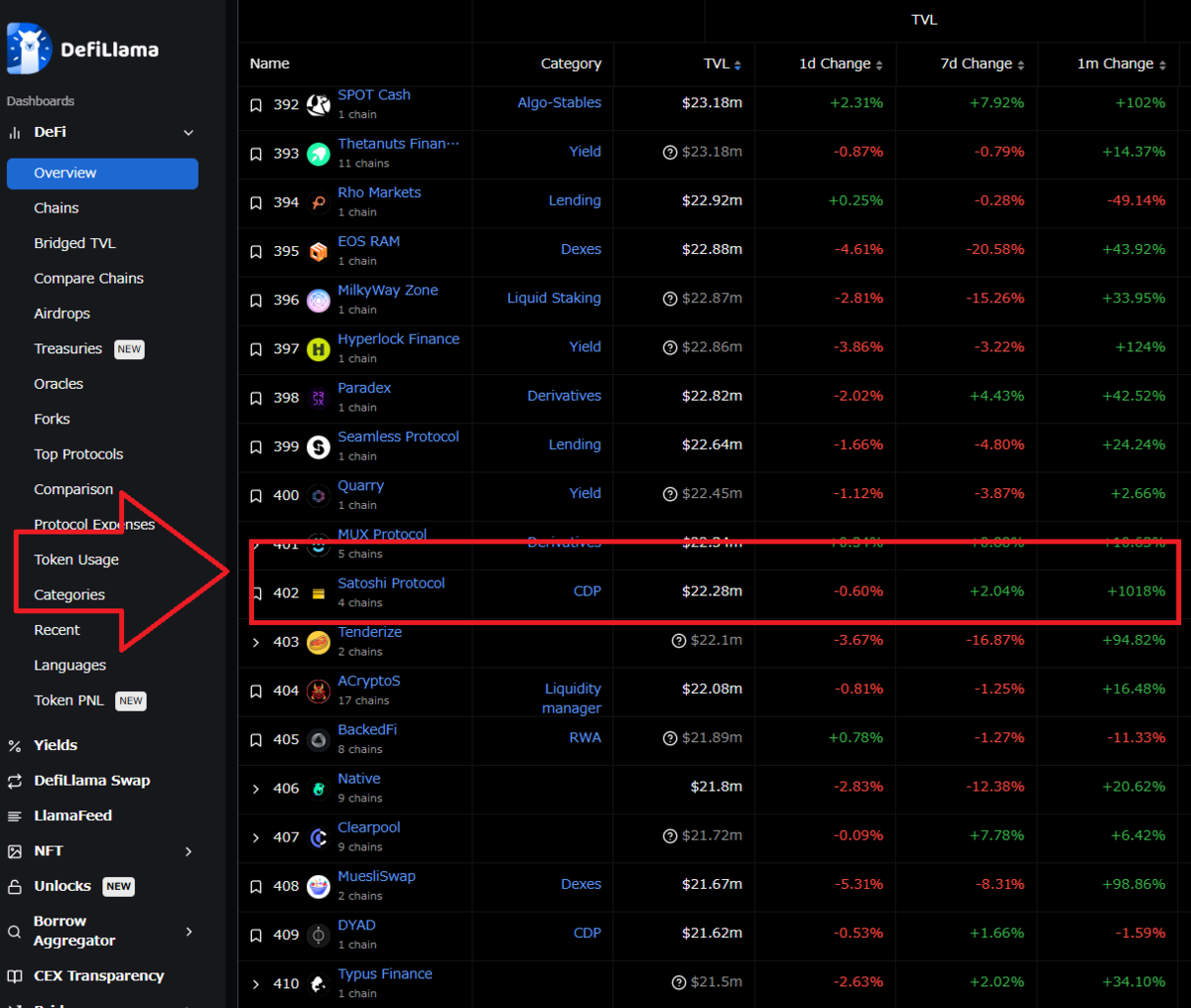Bookmark Seamless Protocol row

click(256, 446)
